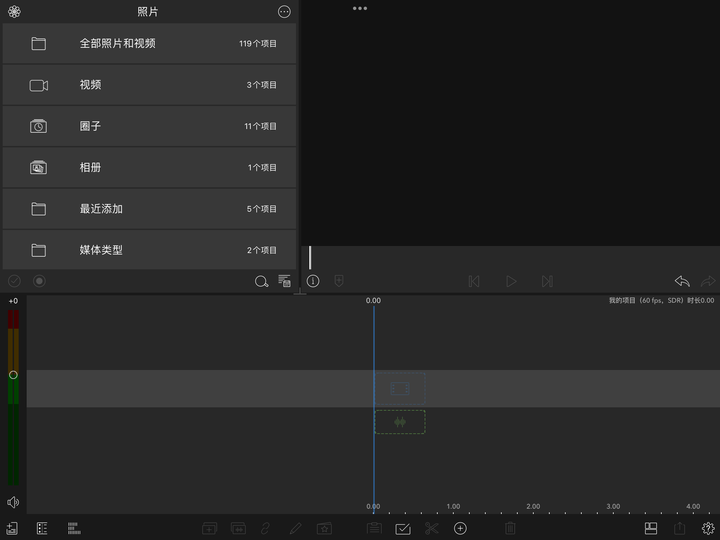Click the 119个项目 count label
The width and height of the screenshot is (720, 540).
point(258,44)
